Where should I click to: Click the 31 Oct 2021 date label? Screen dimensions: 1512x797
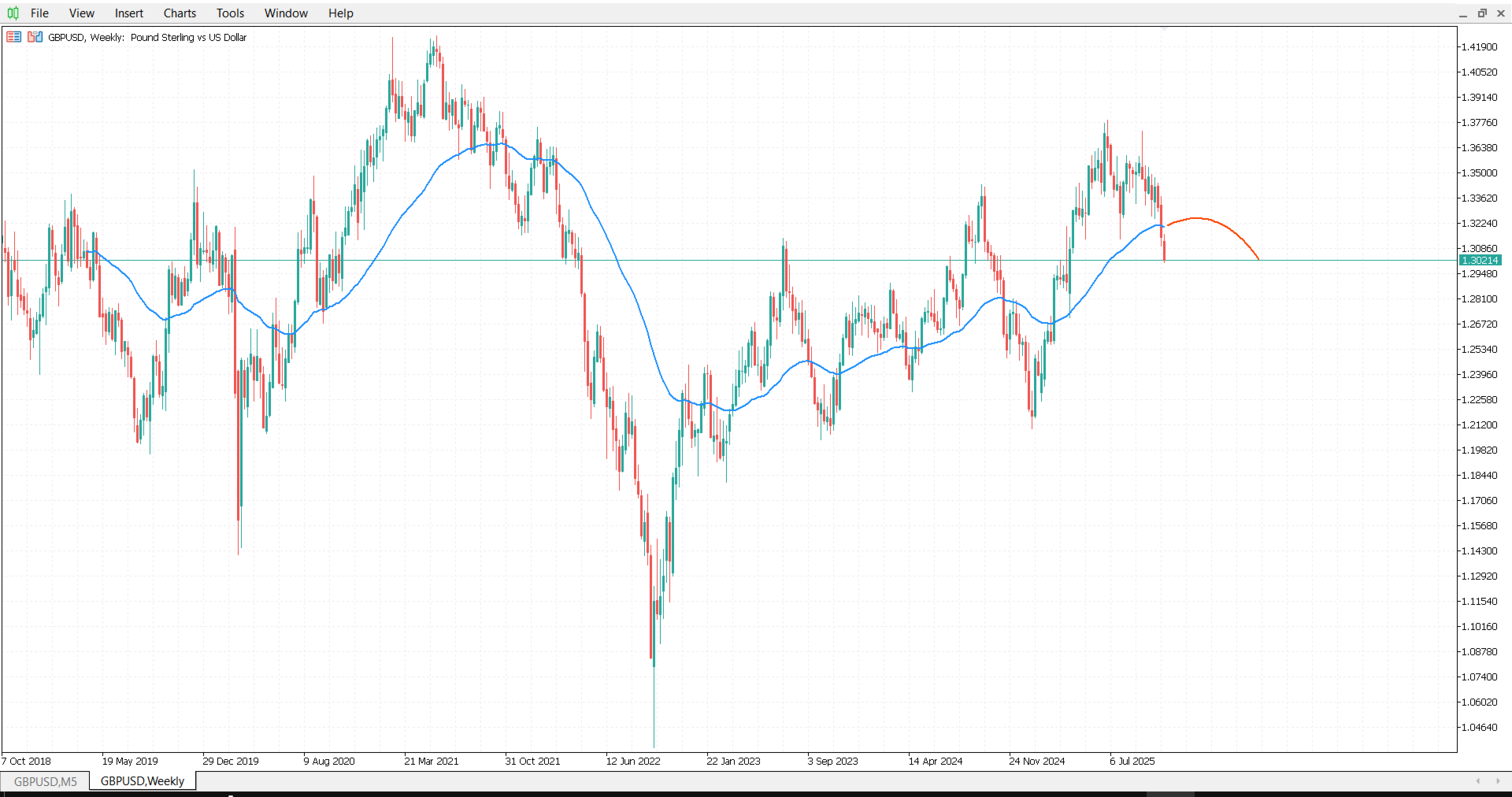[533, 762]
